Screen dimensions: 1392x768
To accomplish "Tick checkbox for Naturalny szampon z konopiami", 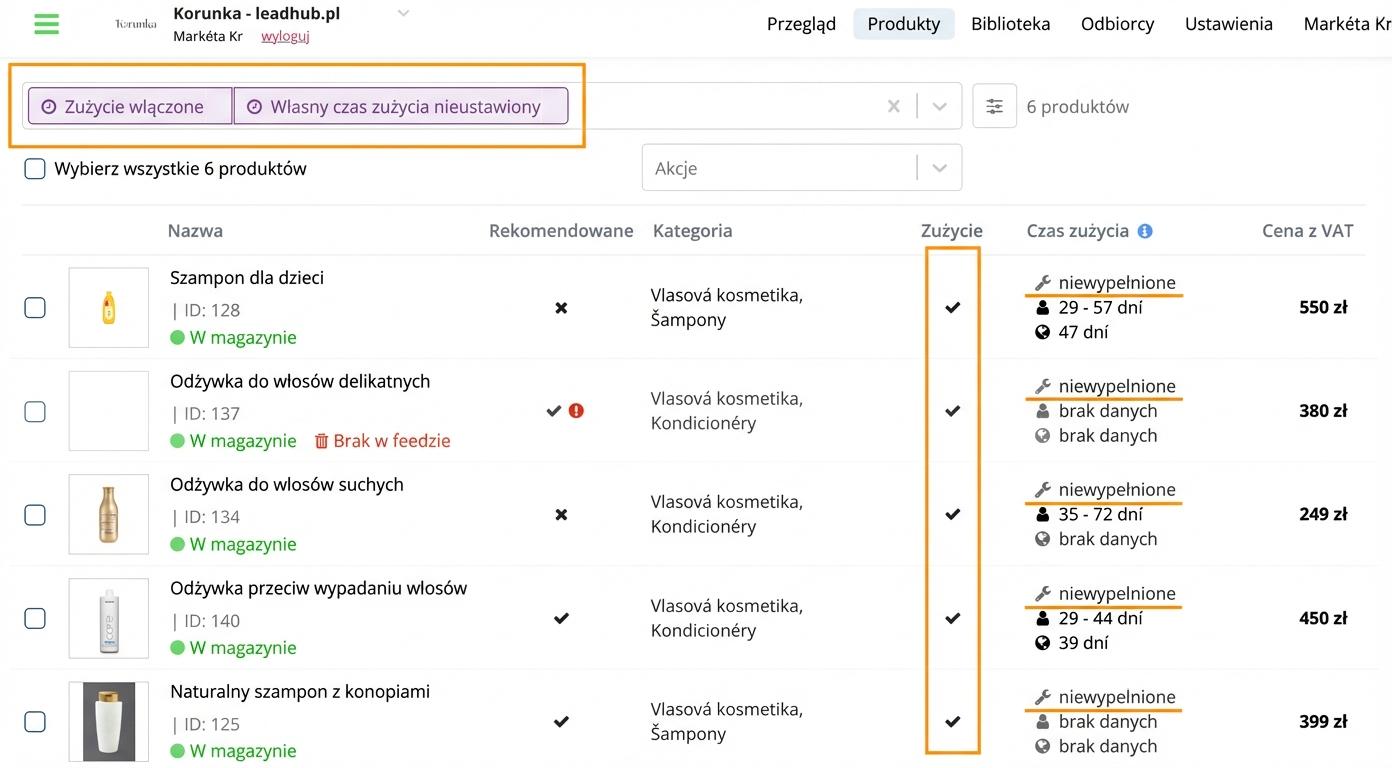I will (35, 722).
